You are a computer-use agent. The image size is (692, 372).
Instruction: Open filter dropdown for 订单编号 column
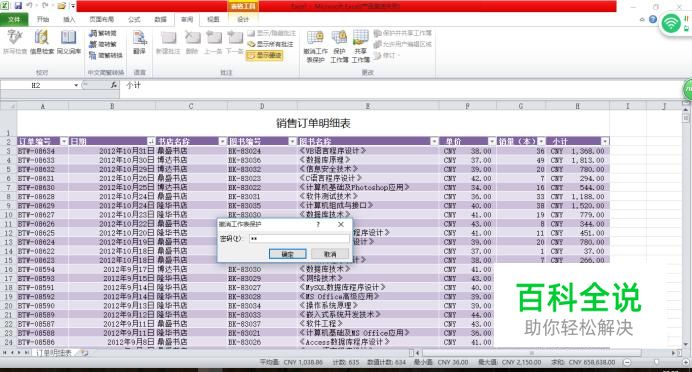64,141
